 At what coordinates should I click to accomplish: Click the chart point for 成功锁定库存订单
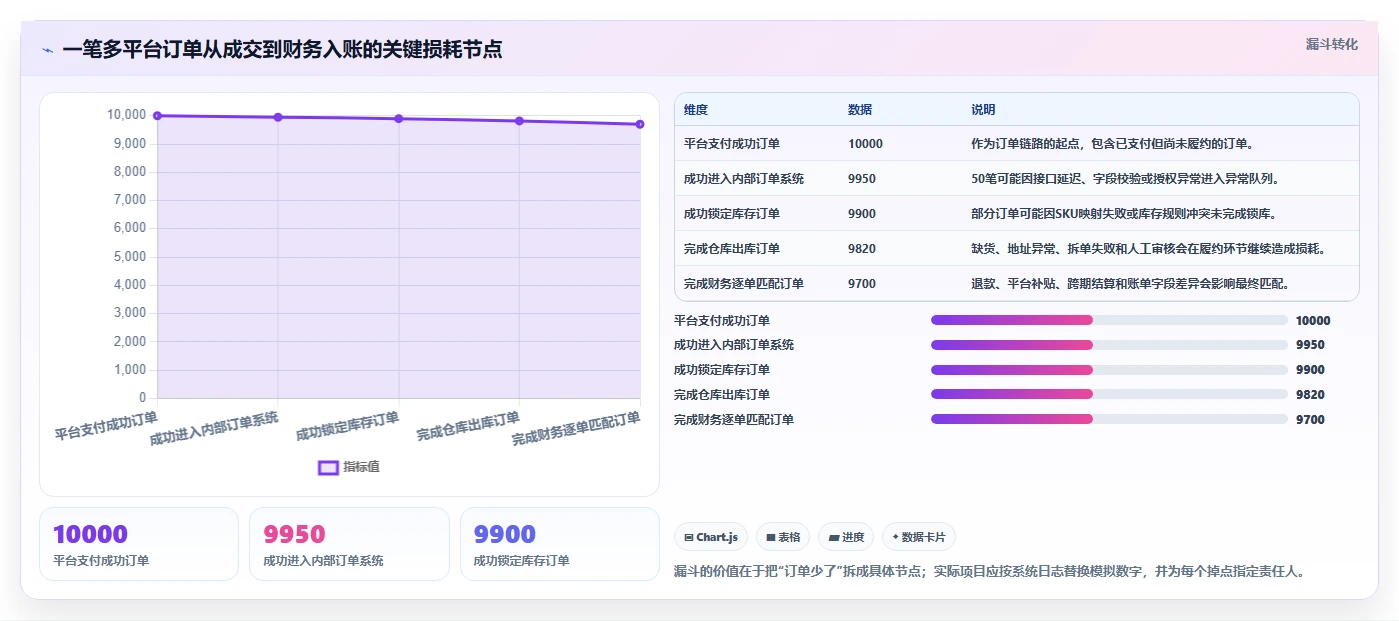pyautogui.click(x=399, y=119)
